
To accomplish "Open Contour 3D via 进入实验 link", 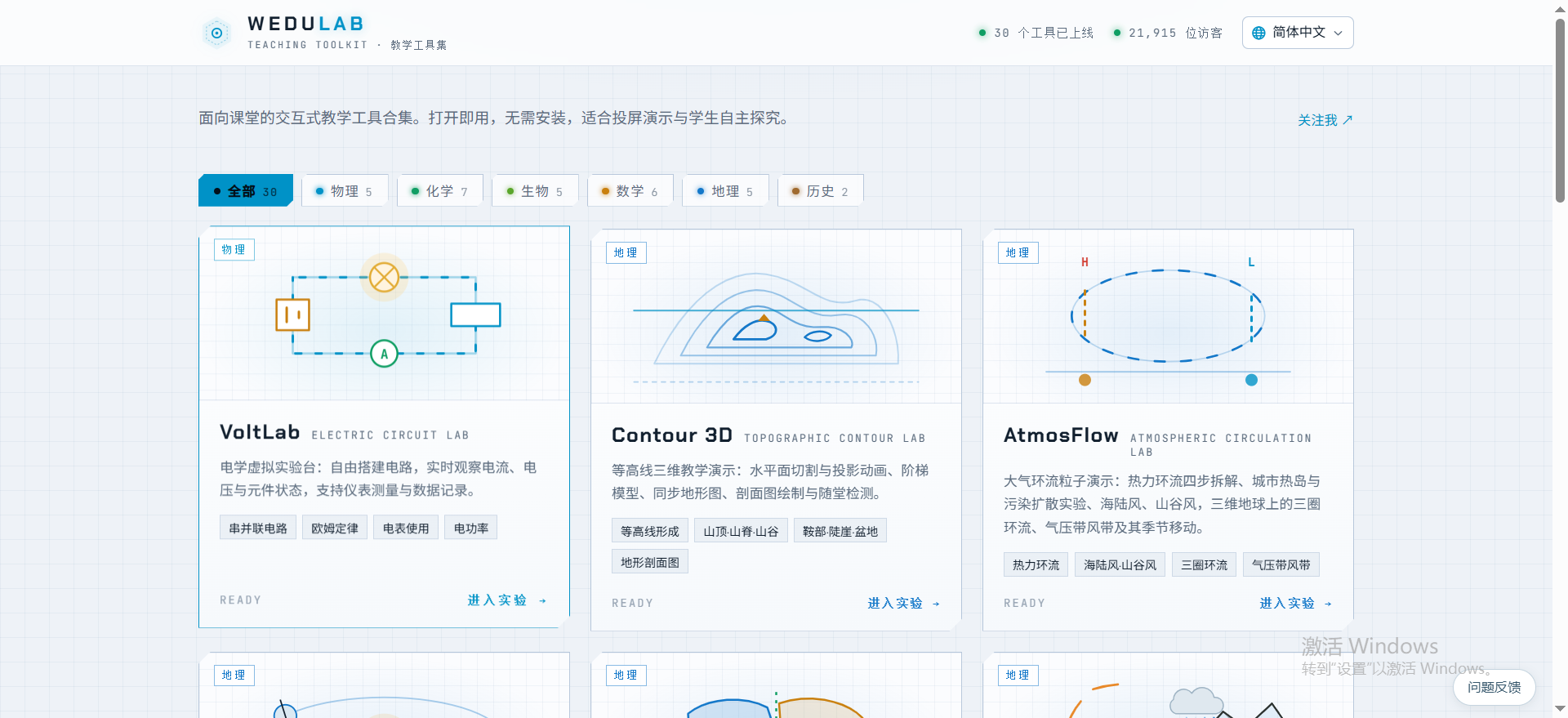I will pyautogui.click(x=903, y=604).
